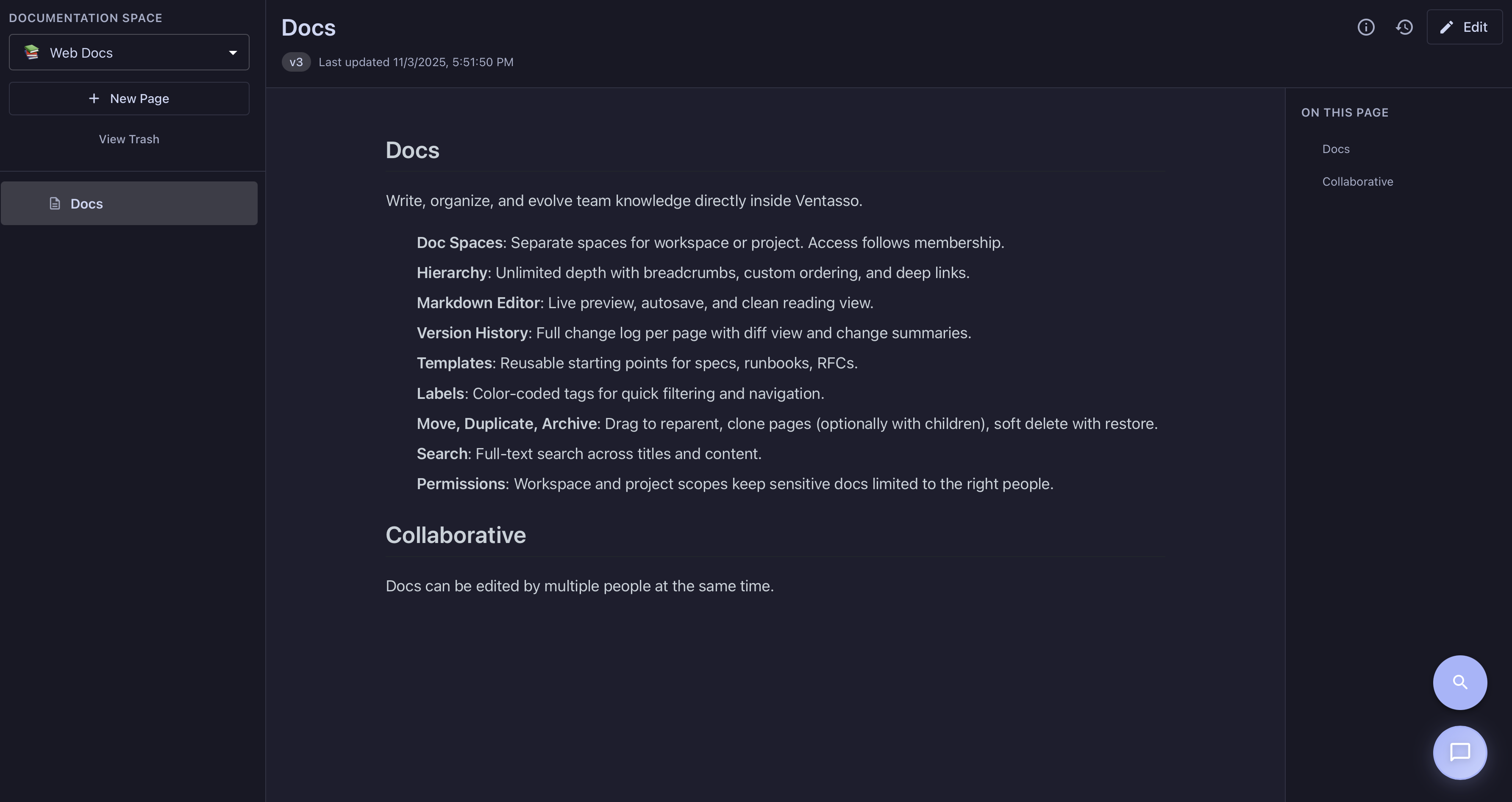The width and height of the screenshot is (1512, 802).
Task: Open the floating chat bubble button
Action: pos(1460,752)
